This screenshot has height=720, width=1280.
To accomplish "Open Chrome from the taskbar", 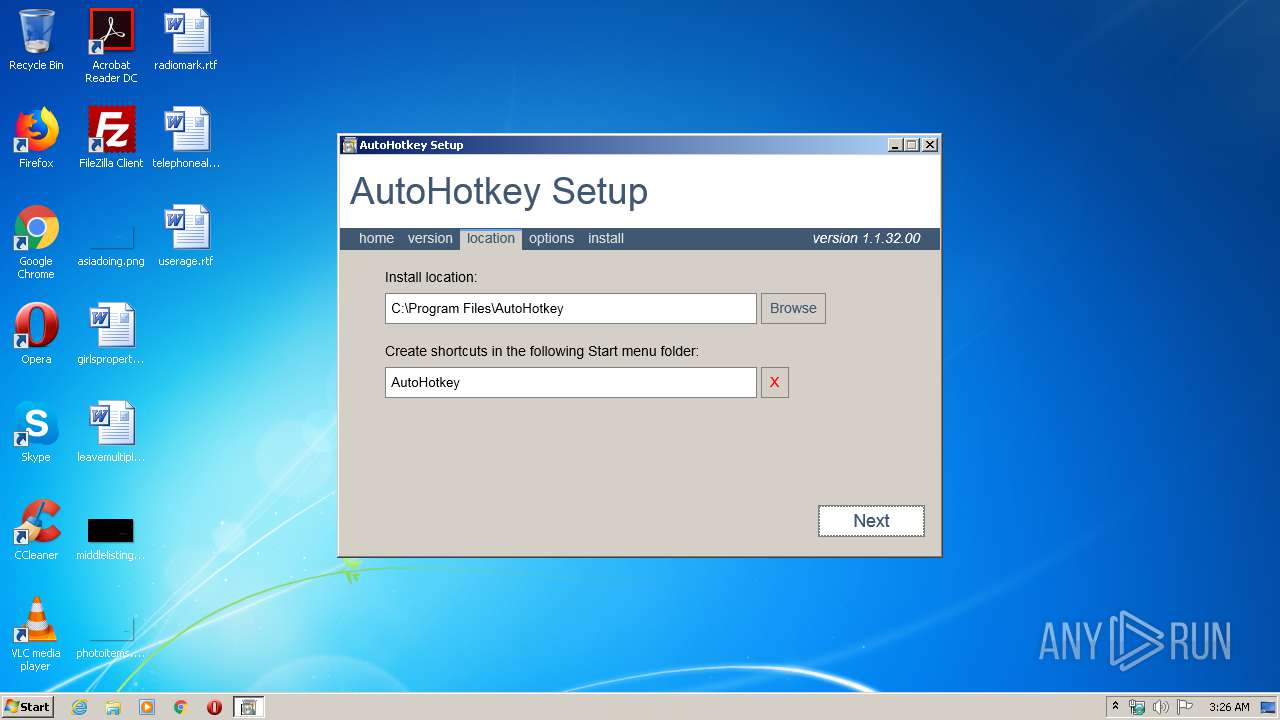I will click(181, 707).
